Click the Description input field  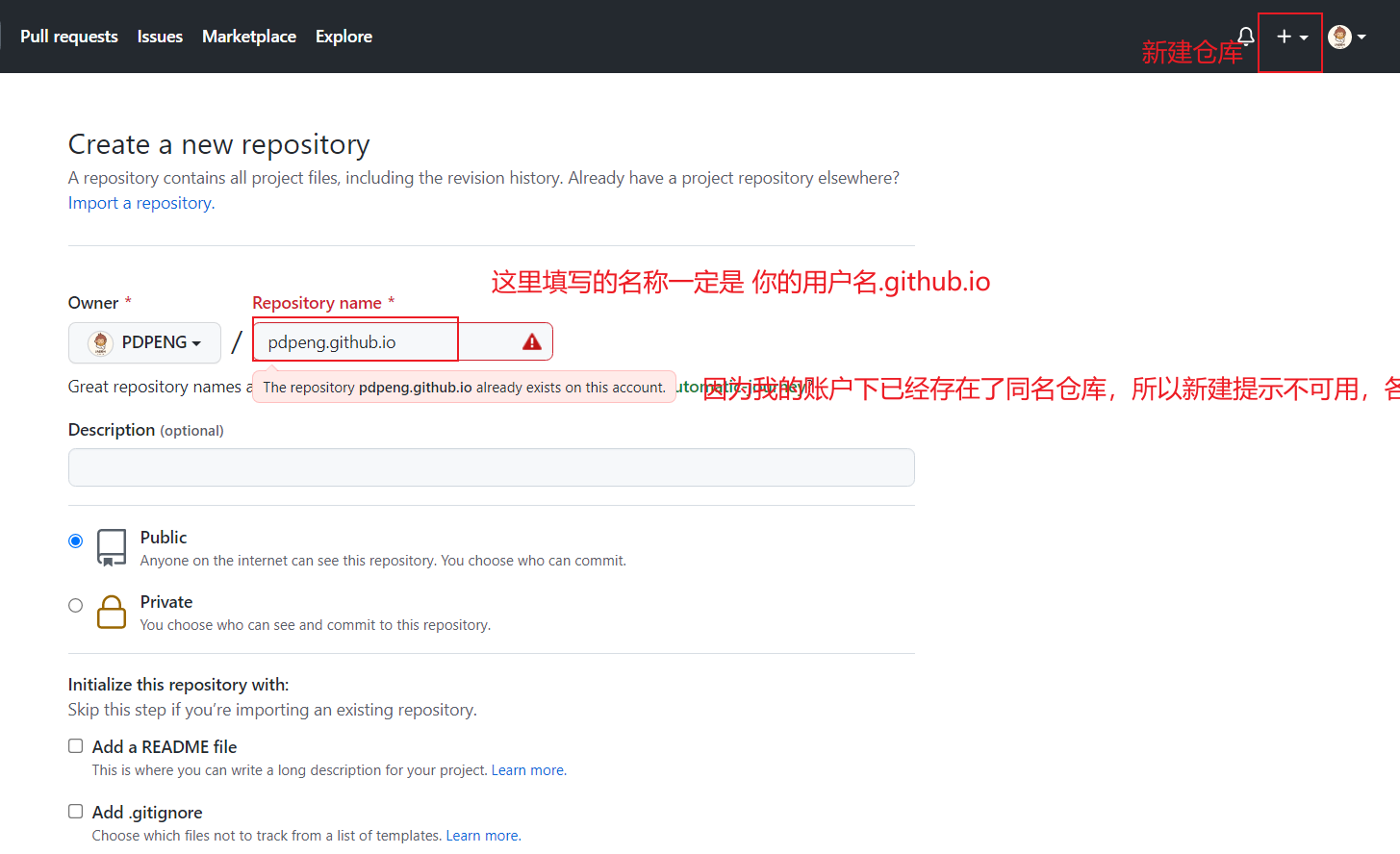click(x=491, y=467)
